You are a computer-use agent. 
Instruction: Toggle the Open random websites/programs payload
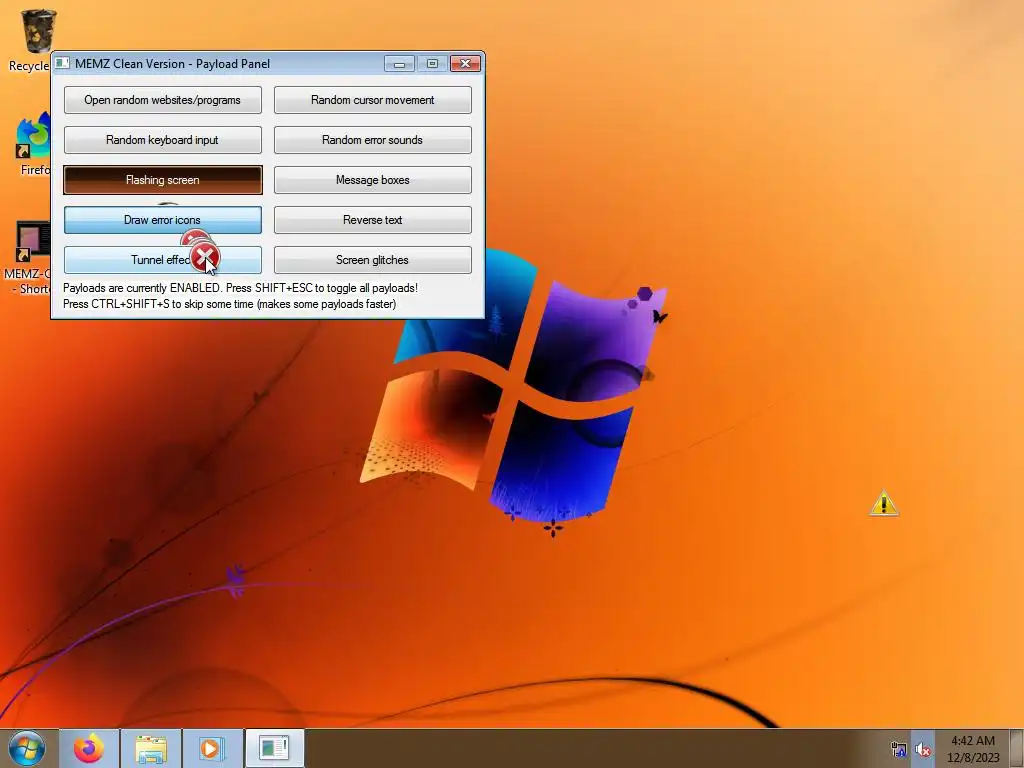click(163, 100)
